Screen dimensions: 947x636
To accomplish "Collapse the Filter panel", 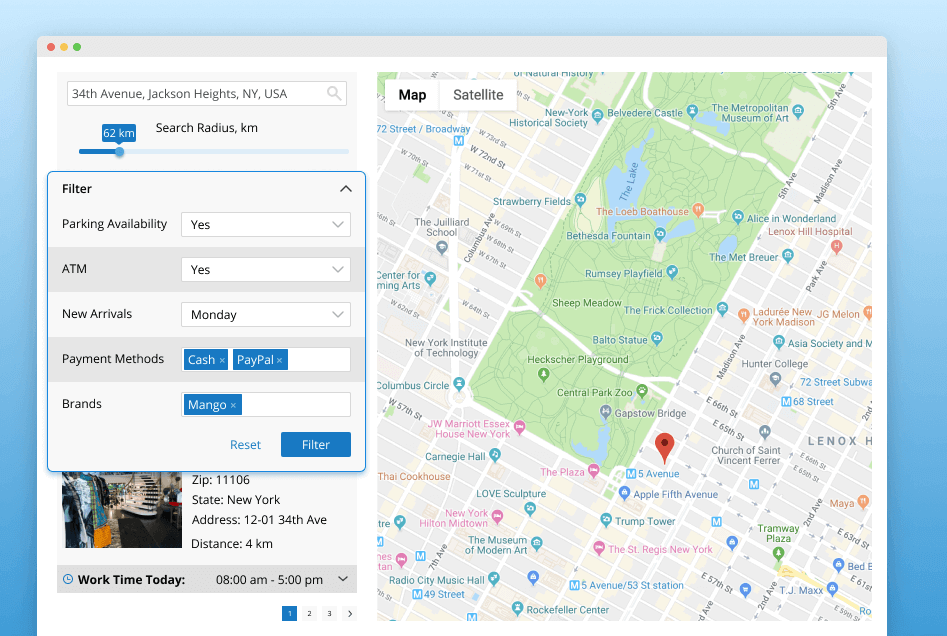I will (345, 188).
